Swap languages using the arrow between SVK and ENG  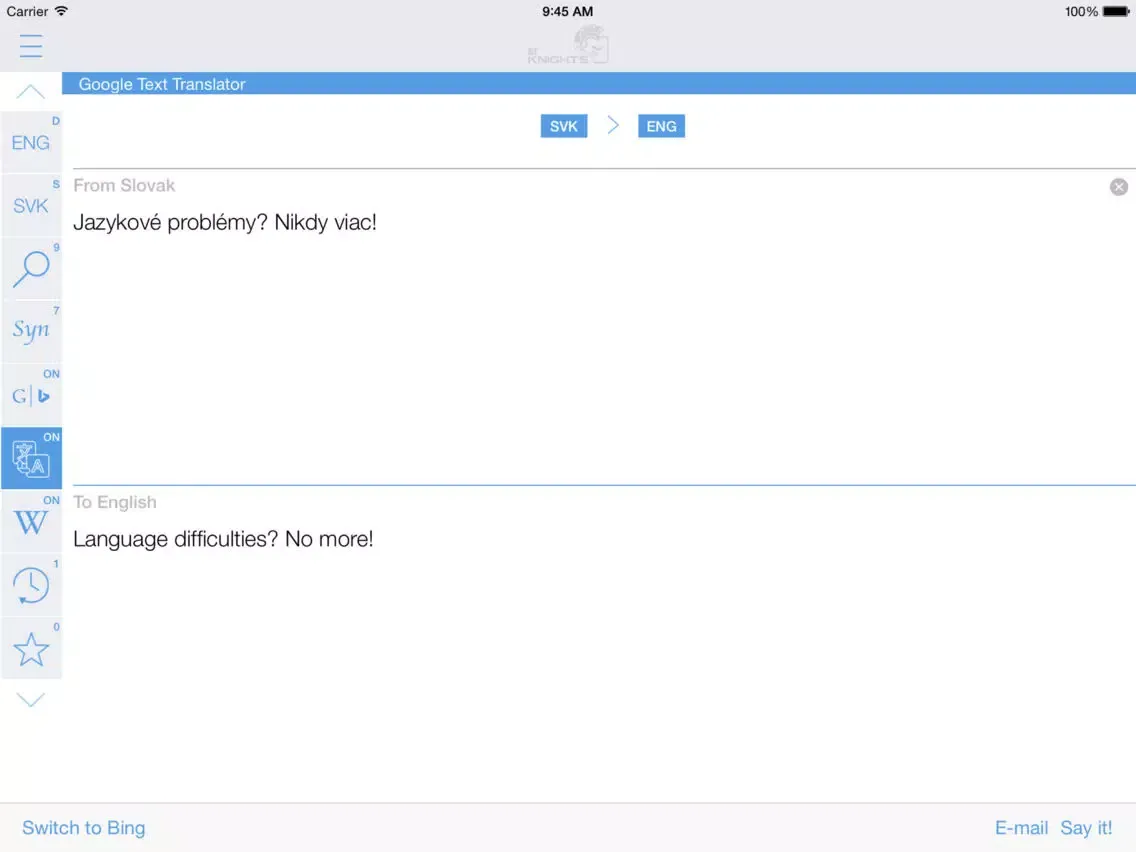tap(613, 126)
